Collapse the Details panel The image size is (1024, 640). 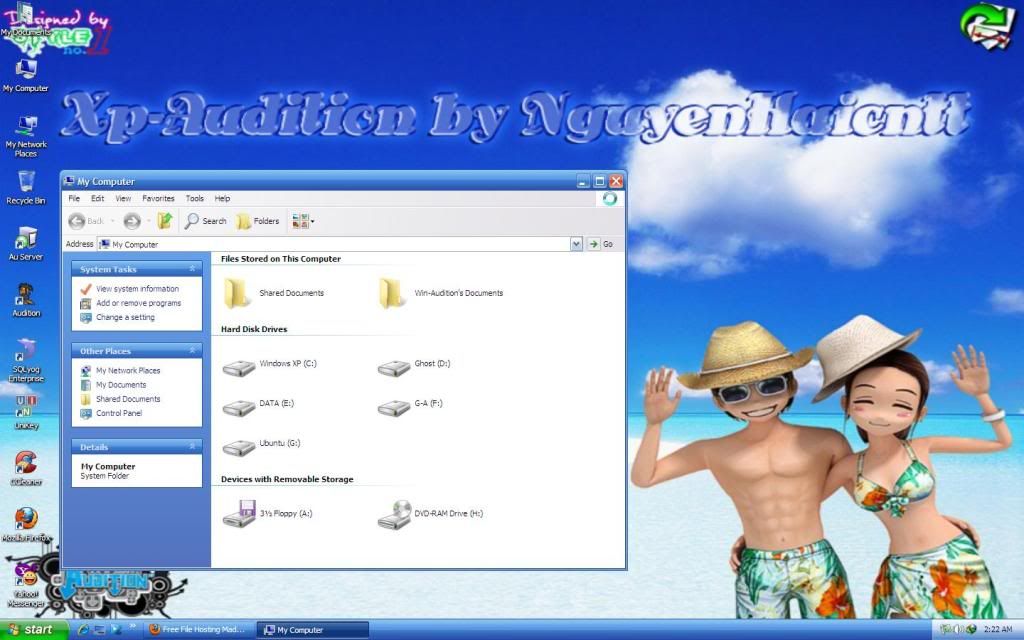coord(192,447)
